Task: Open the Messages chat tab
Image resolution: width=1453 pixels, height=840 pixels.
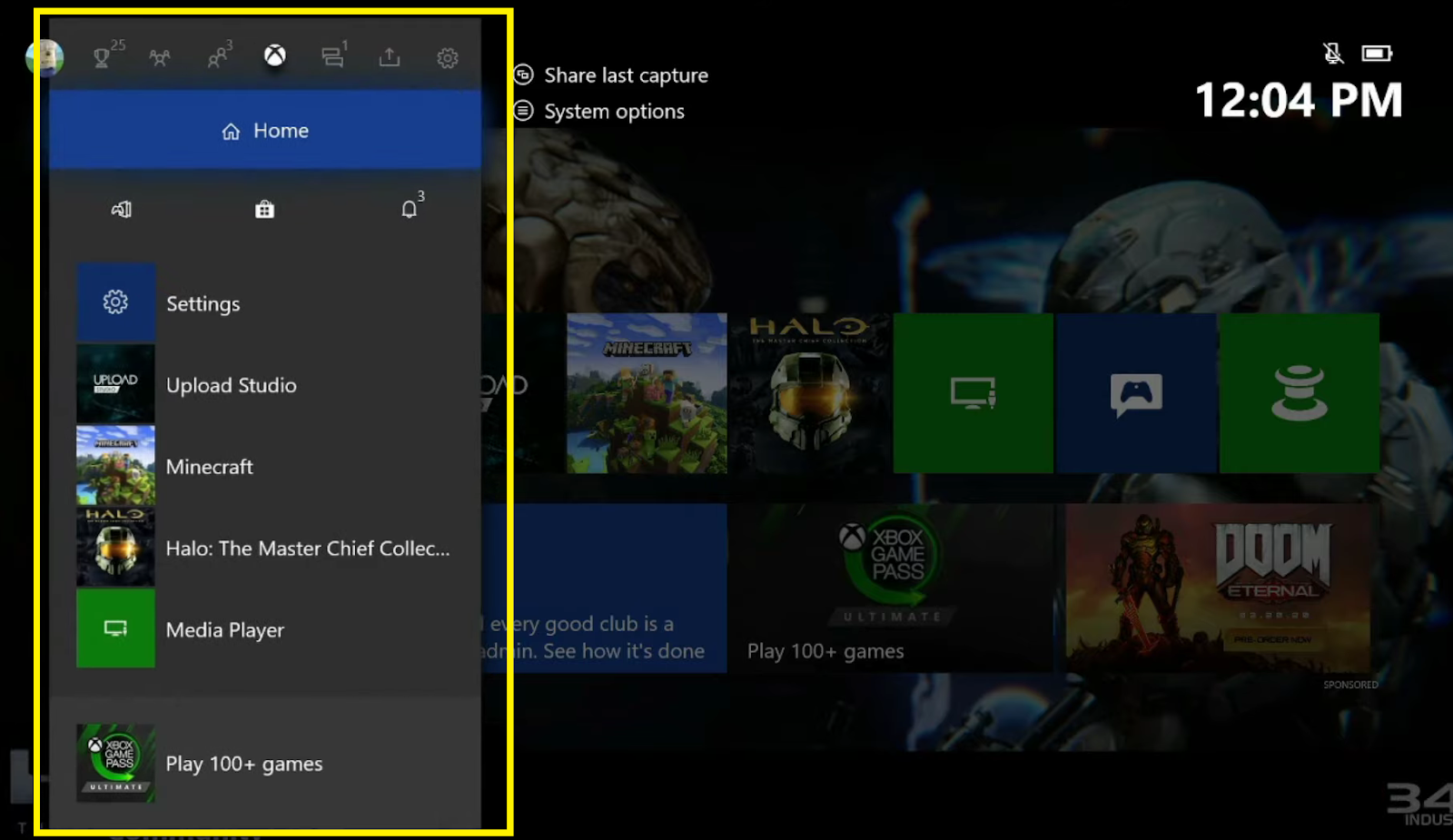Action: coord(332,57)
